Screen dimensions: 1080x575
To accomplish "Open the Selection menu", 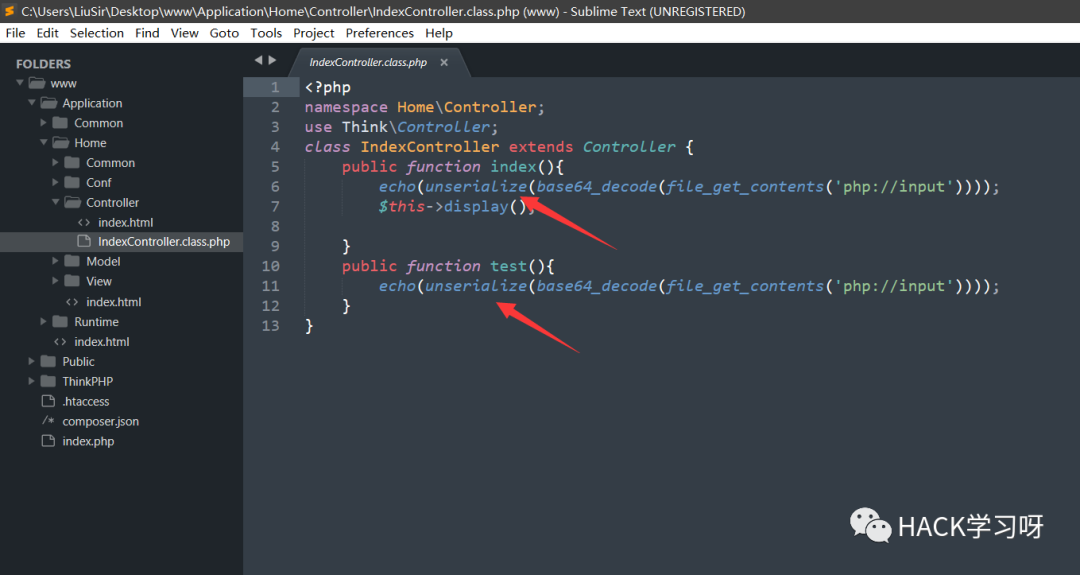I will tap(96, 33).
